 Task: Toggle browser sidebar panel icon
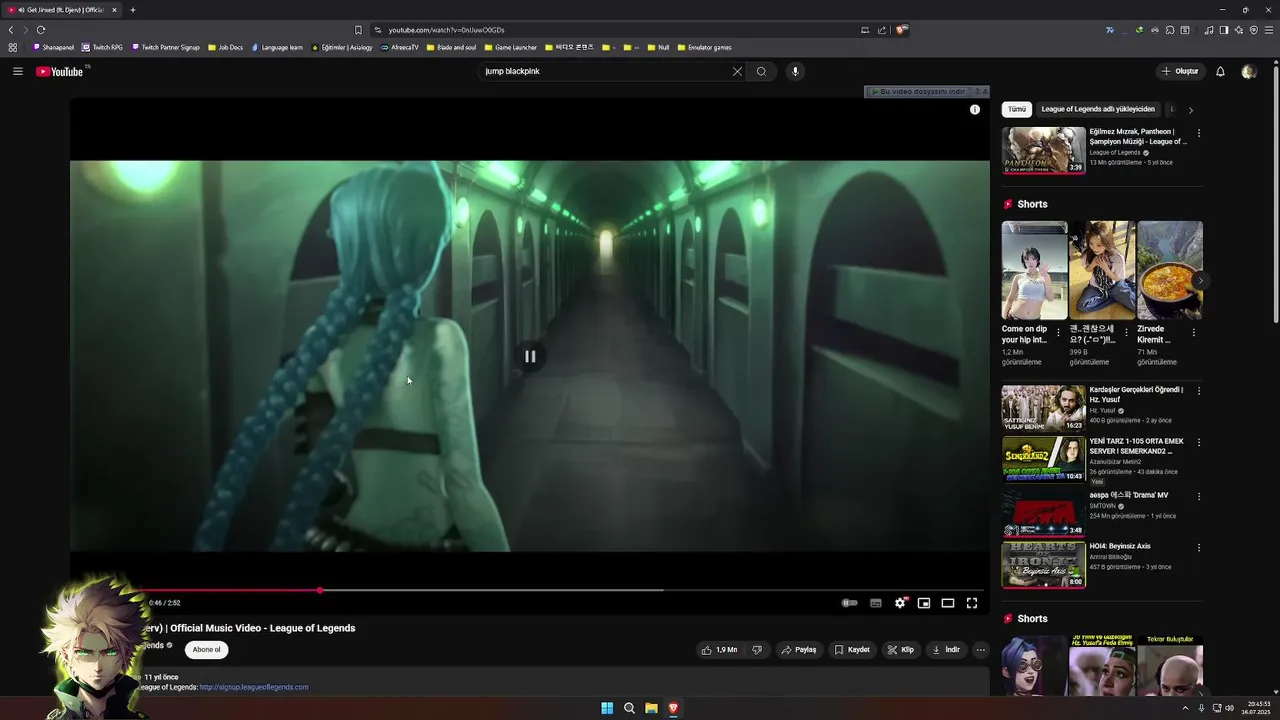tap(1223, 30)
